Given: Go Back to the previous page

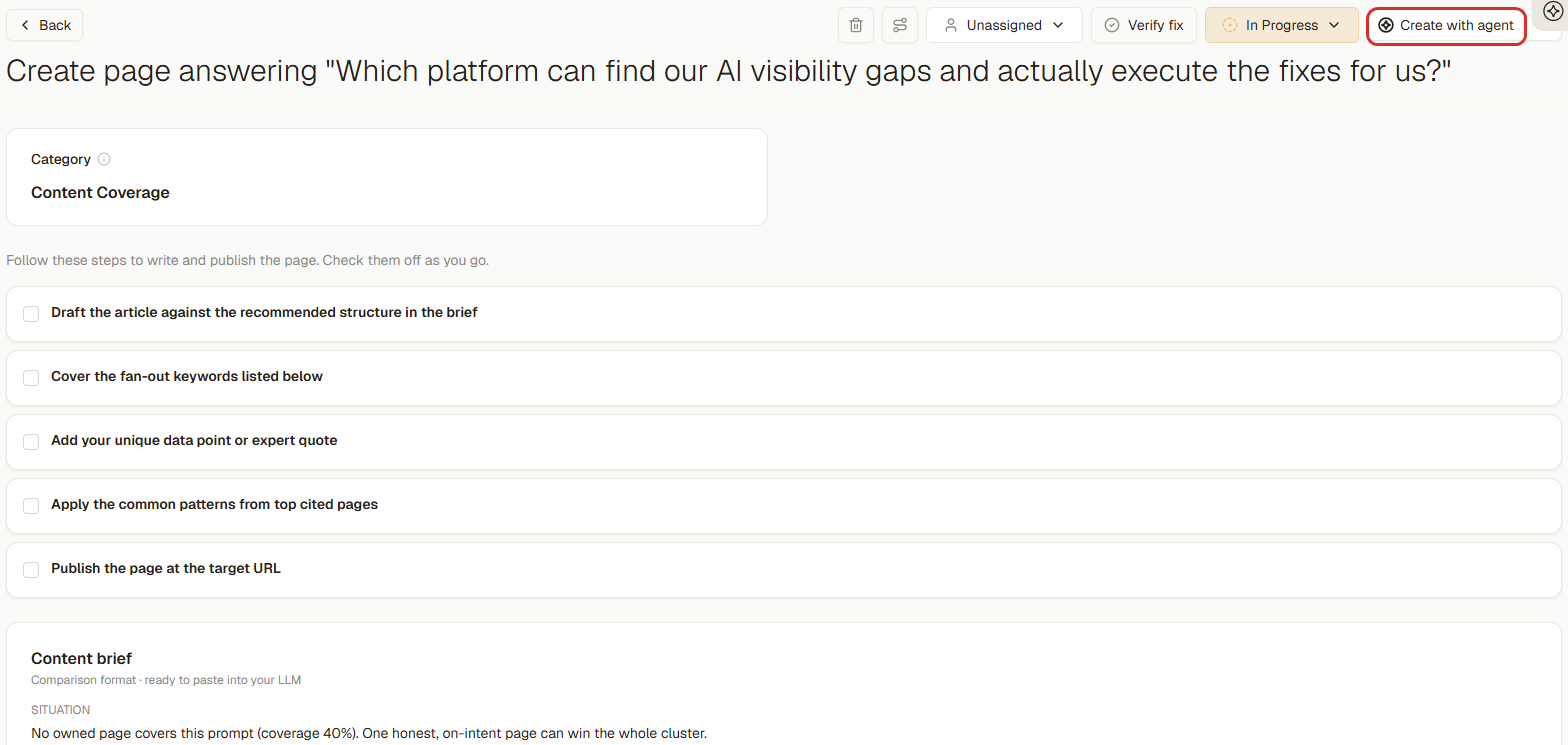Looking at the screenshot, I should (45, 25).
